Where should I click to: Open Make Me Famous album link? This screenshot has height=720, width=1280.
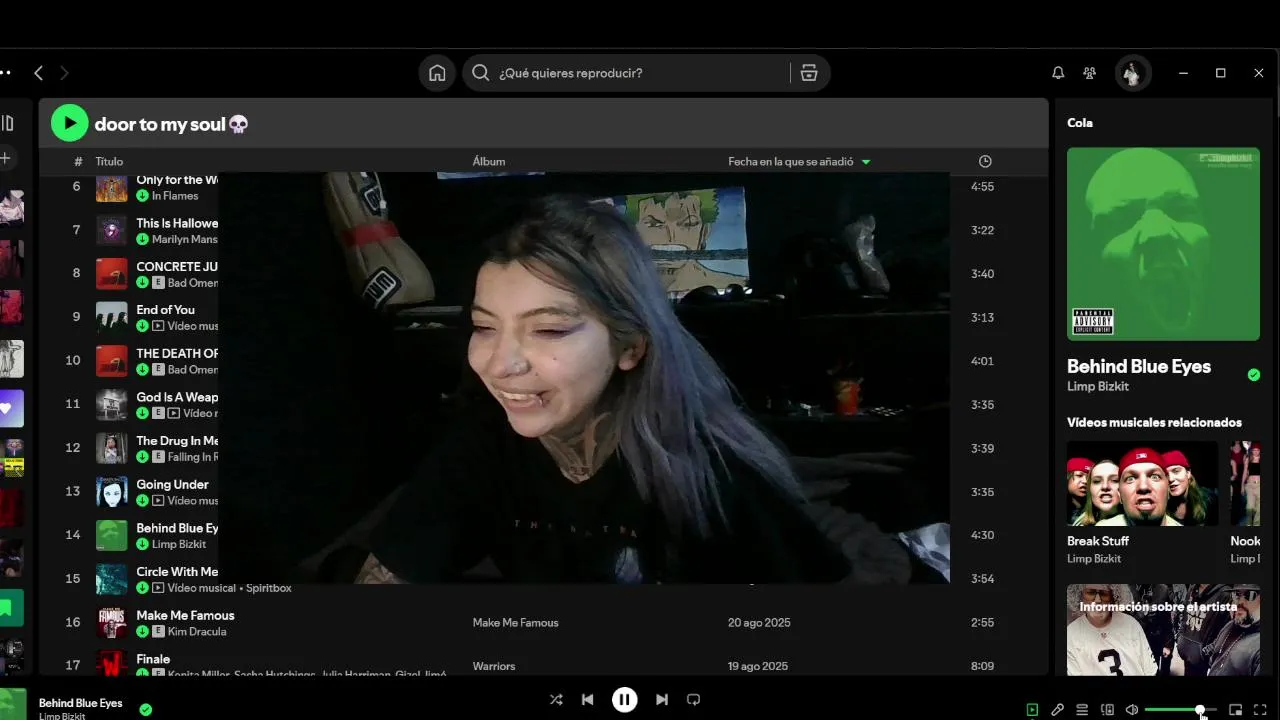[x=515, y=622]
